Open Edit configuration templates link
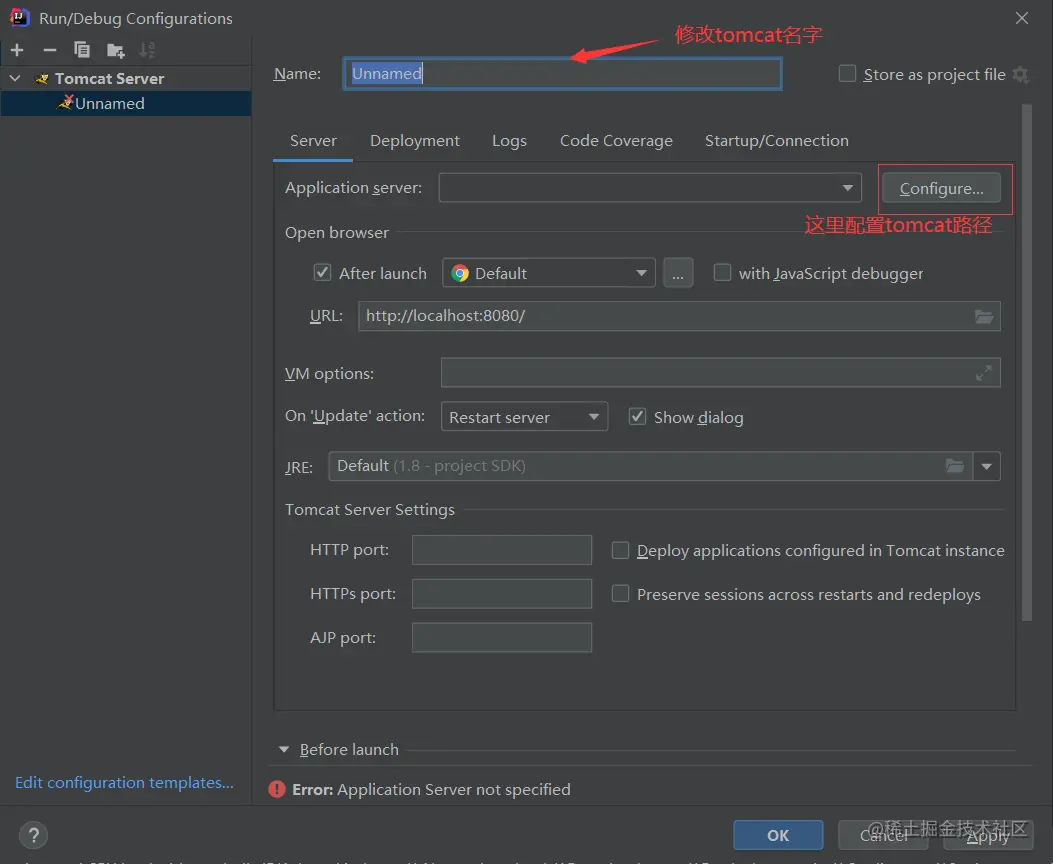The height and width of the screenshot is (864, 1053). coord(124,783)
